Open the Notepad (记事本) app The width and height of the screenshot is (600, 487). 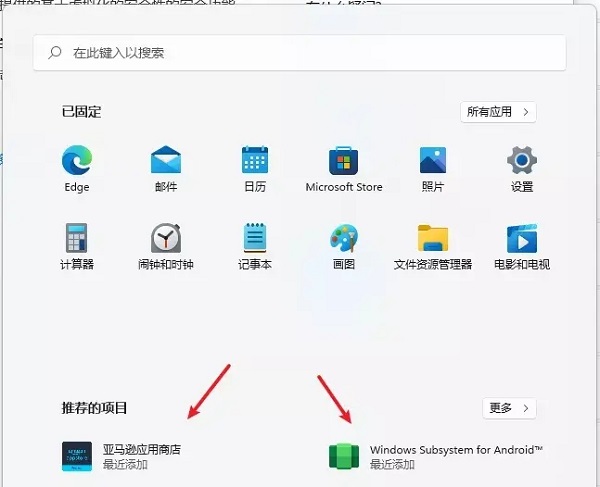255,238
